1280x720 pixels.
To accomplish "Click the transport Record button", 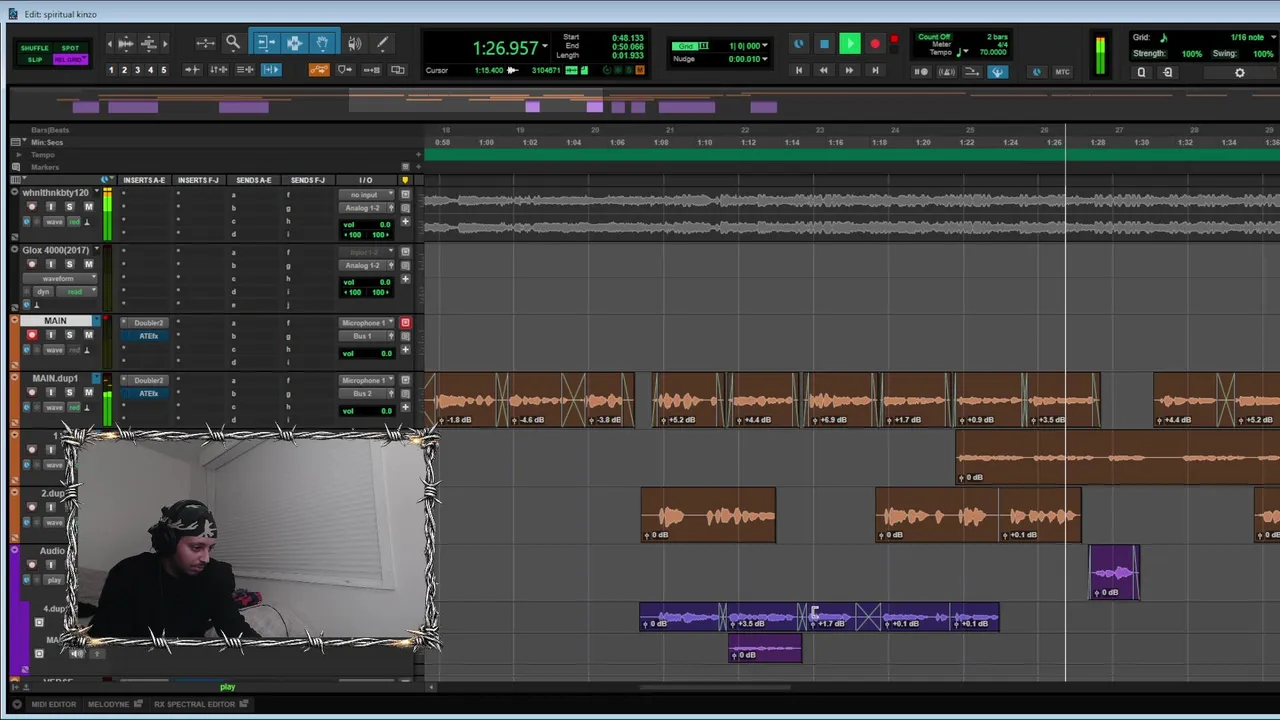I will pos(875,44).
